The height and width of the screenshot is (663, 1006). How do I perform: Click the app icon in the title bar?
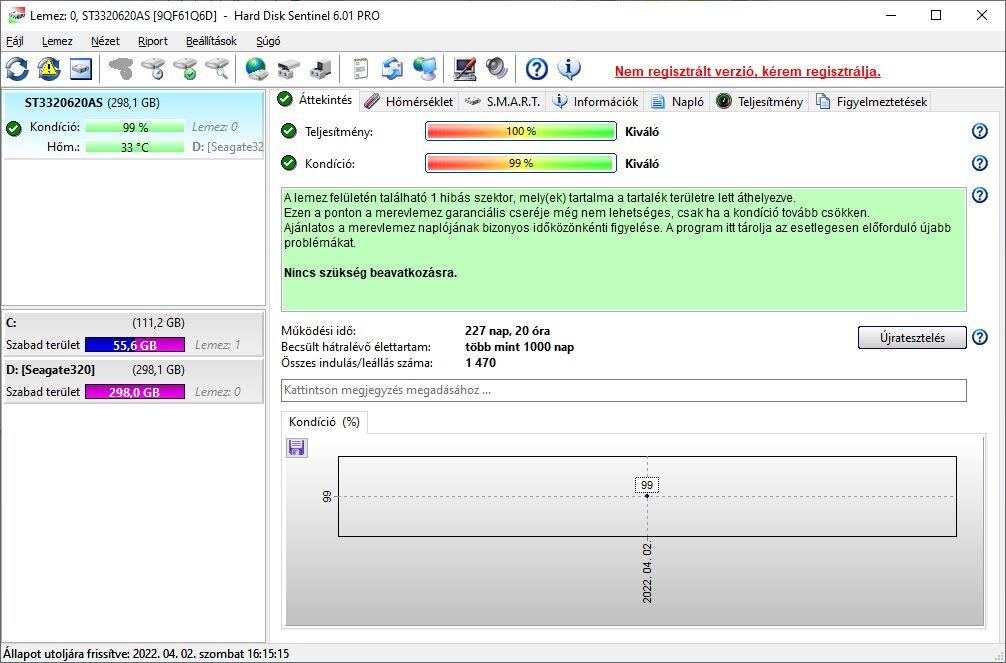pos(17,15)
